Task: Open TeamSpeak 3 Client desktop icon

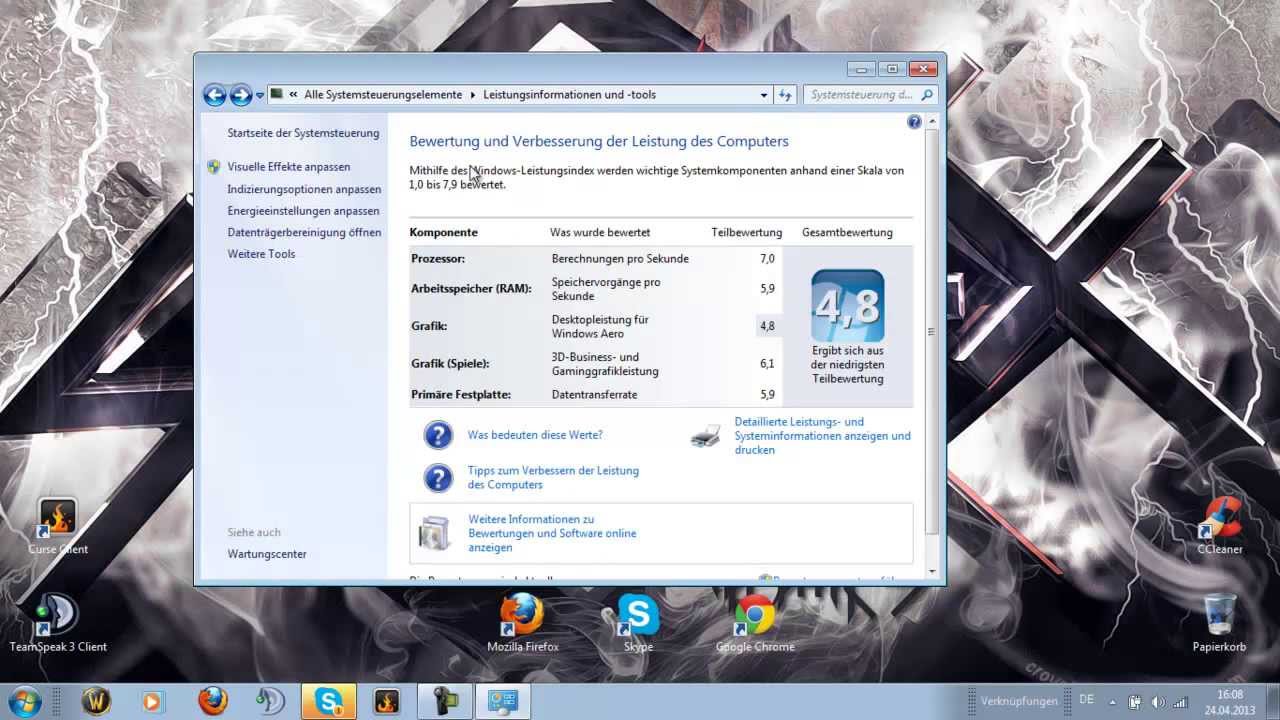Action: point(58,623)
